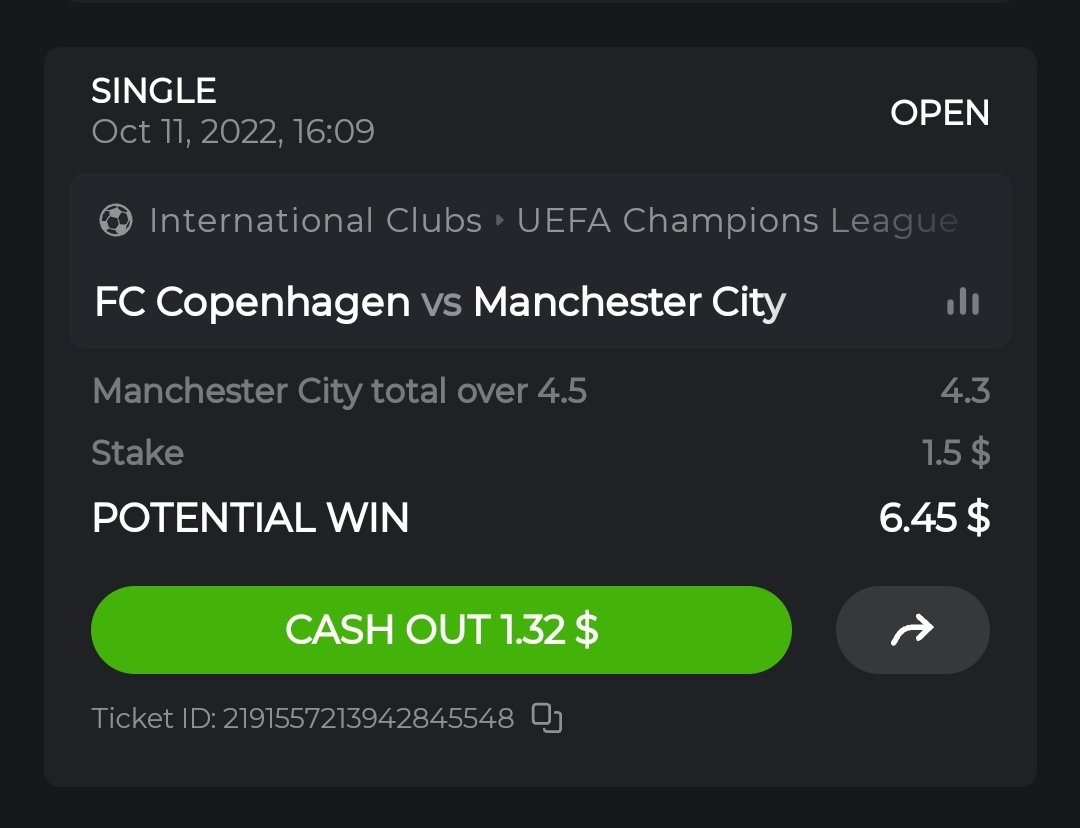
Task: Open match statistics bar chart icon
Action: 963,302
